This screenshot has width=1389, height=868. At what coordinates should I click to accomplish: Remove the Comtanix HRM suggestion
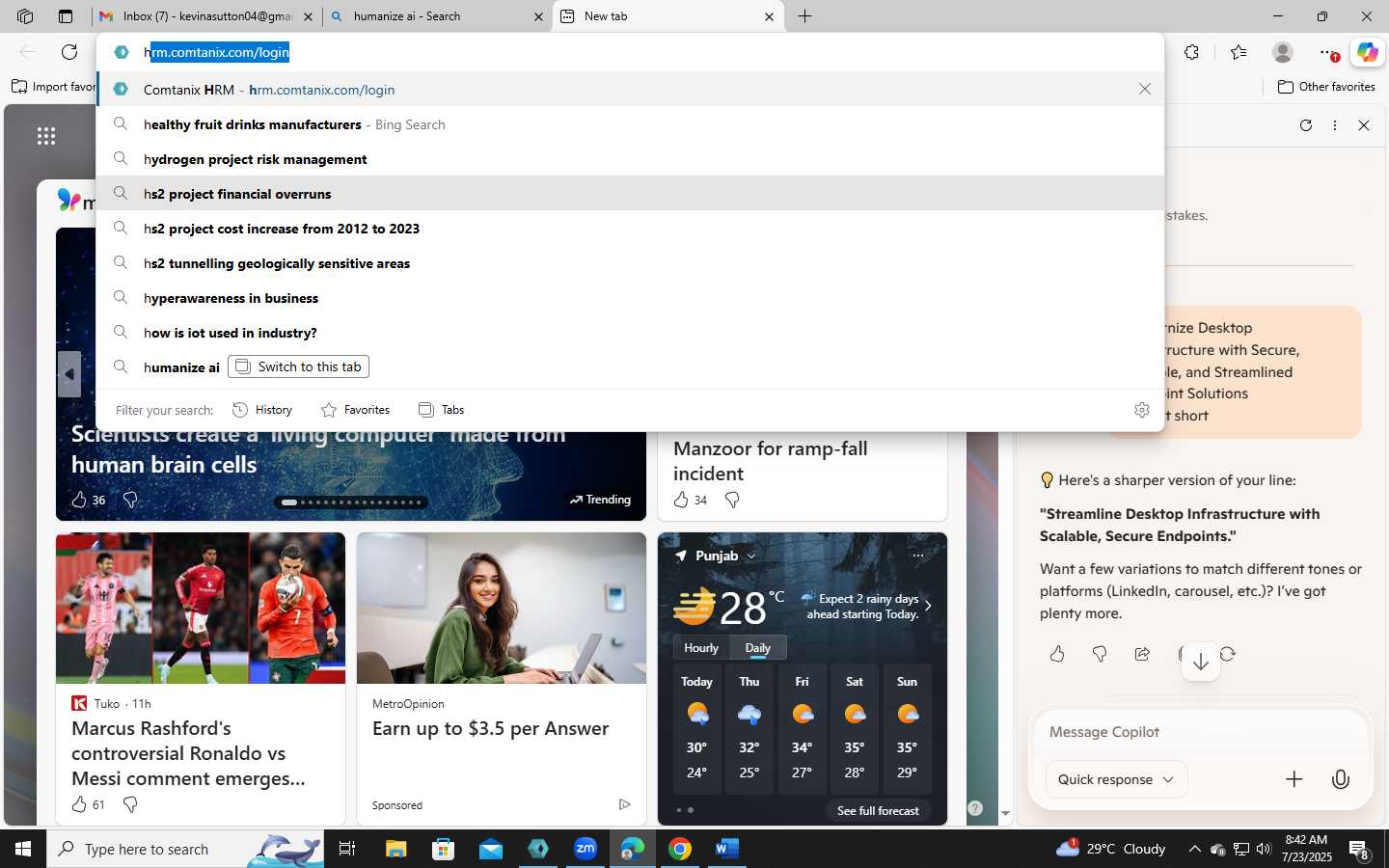tap(1145, 89)
